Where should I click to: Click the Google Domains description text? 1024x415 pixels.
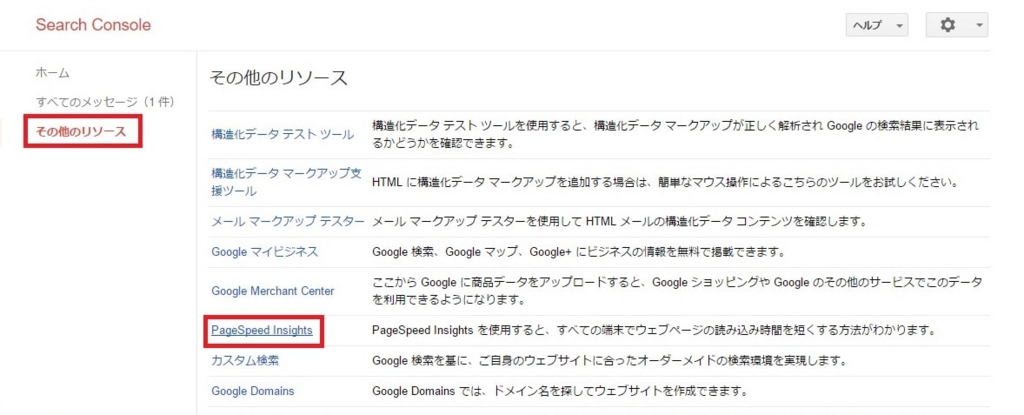pyautogui.click(x=559, y=391)
